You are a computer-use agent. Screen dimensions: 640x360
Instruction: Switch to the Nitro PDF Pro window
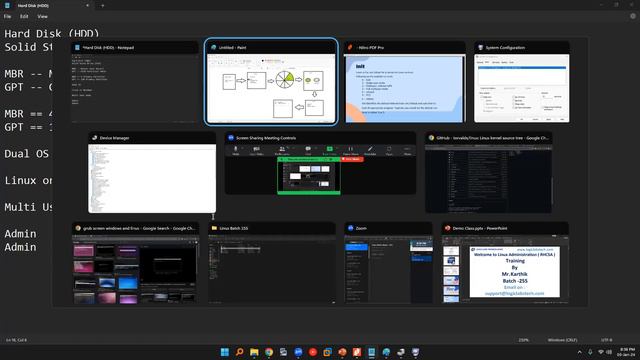[x=404, y=82]
